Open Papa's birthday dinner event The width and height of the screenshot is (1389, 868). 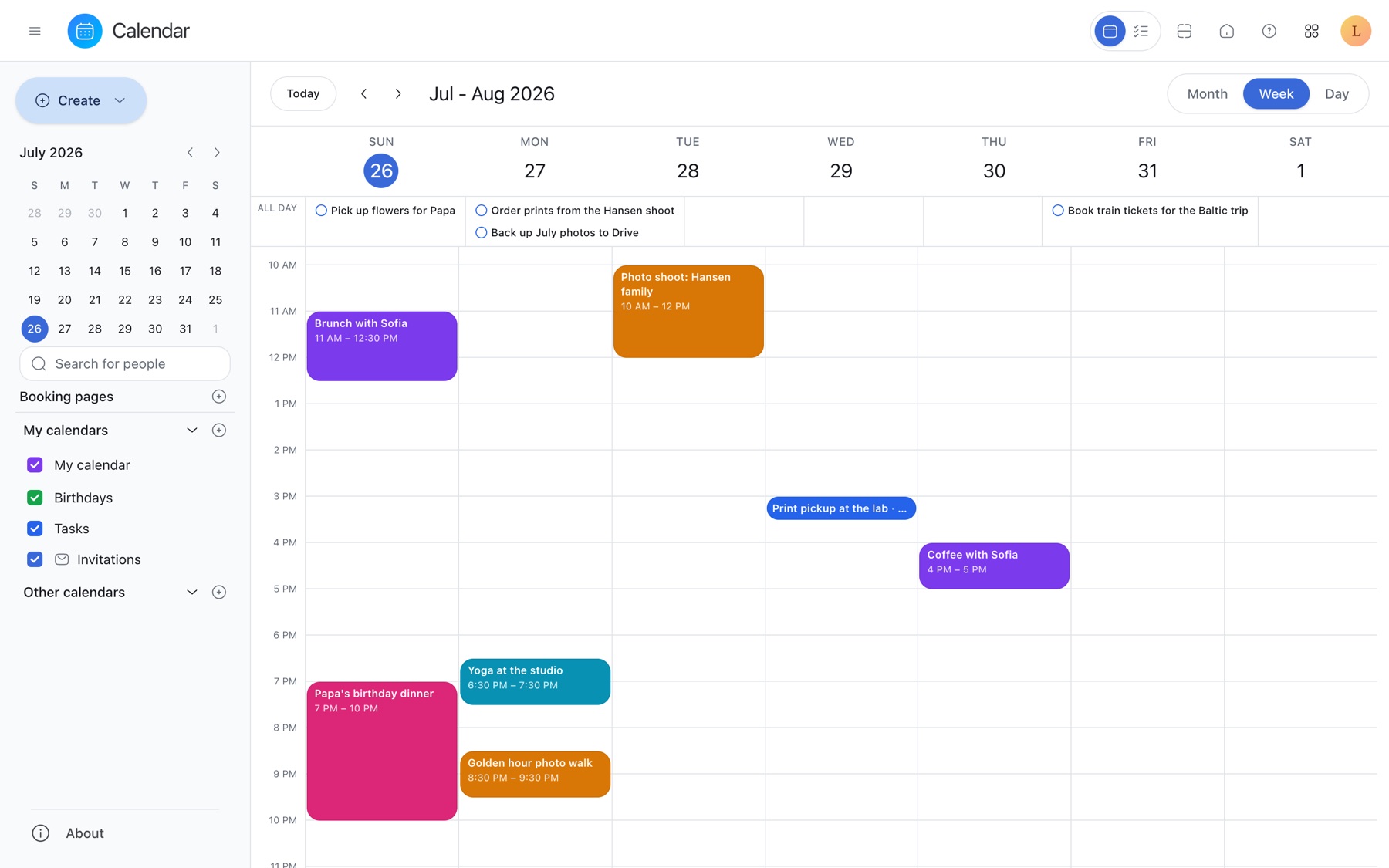pyautogui.click(x=382, y=751)
